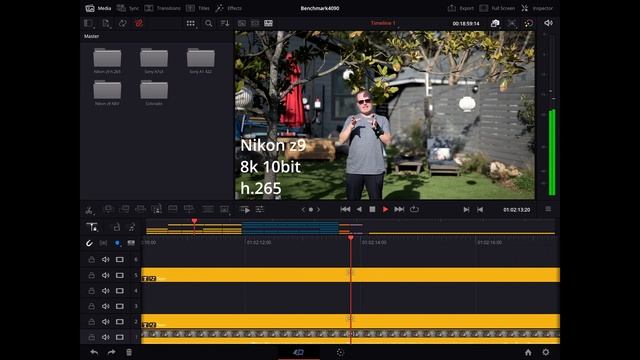Open the Timeline 1 name dropdown

(x=384, y=23)
